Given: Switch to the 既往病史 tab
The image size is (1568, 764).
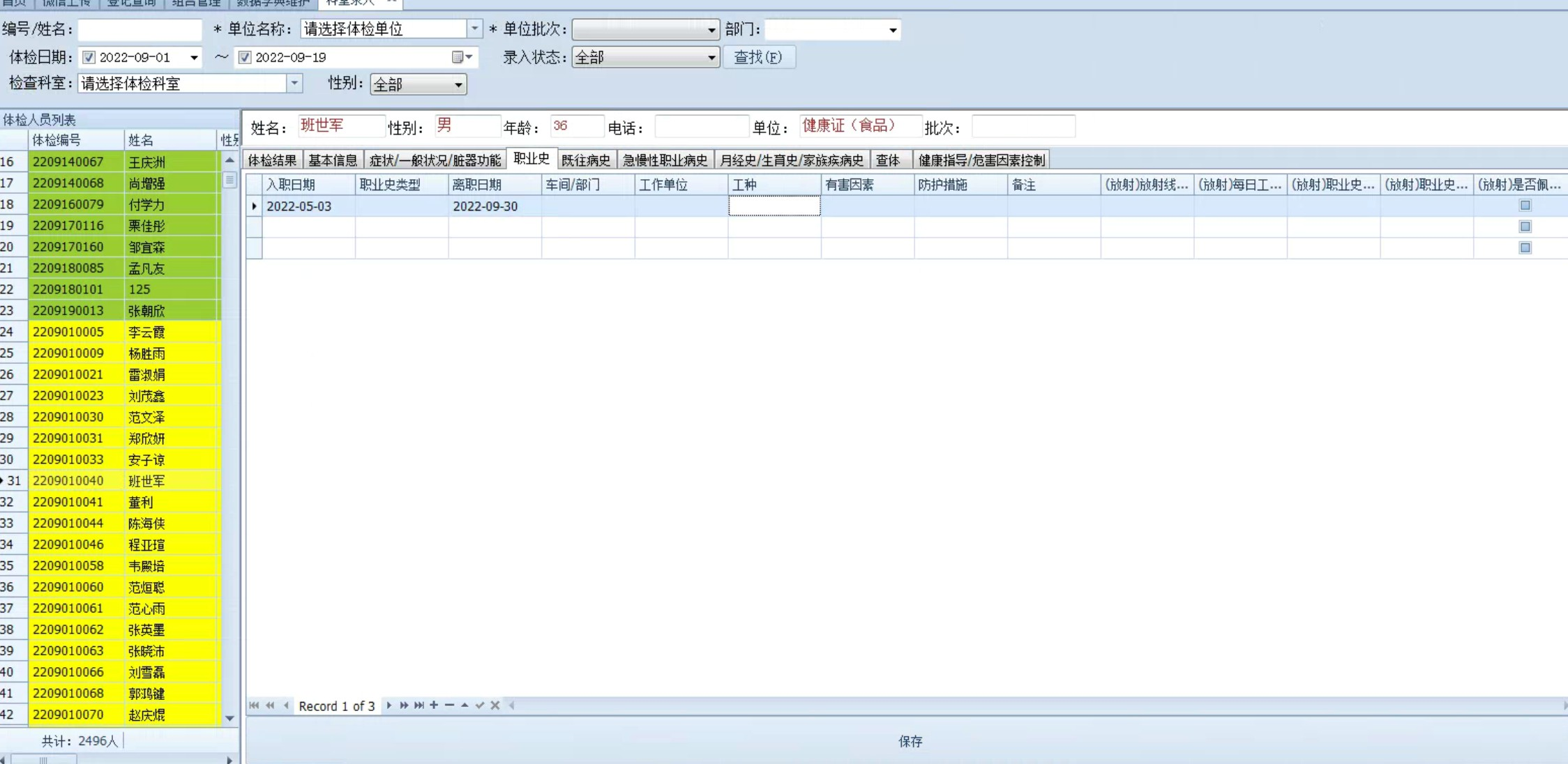Looking at the screenshot, I should point(585,160).
